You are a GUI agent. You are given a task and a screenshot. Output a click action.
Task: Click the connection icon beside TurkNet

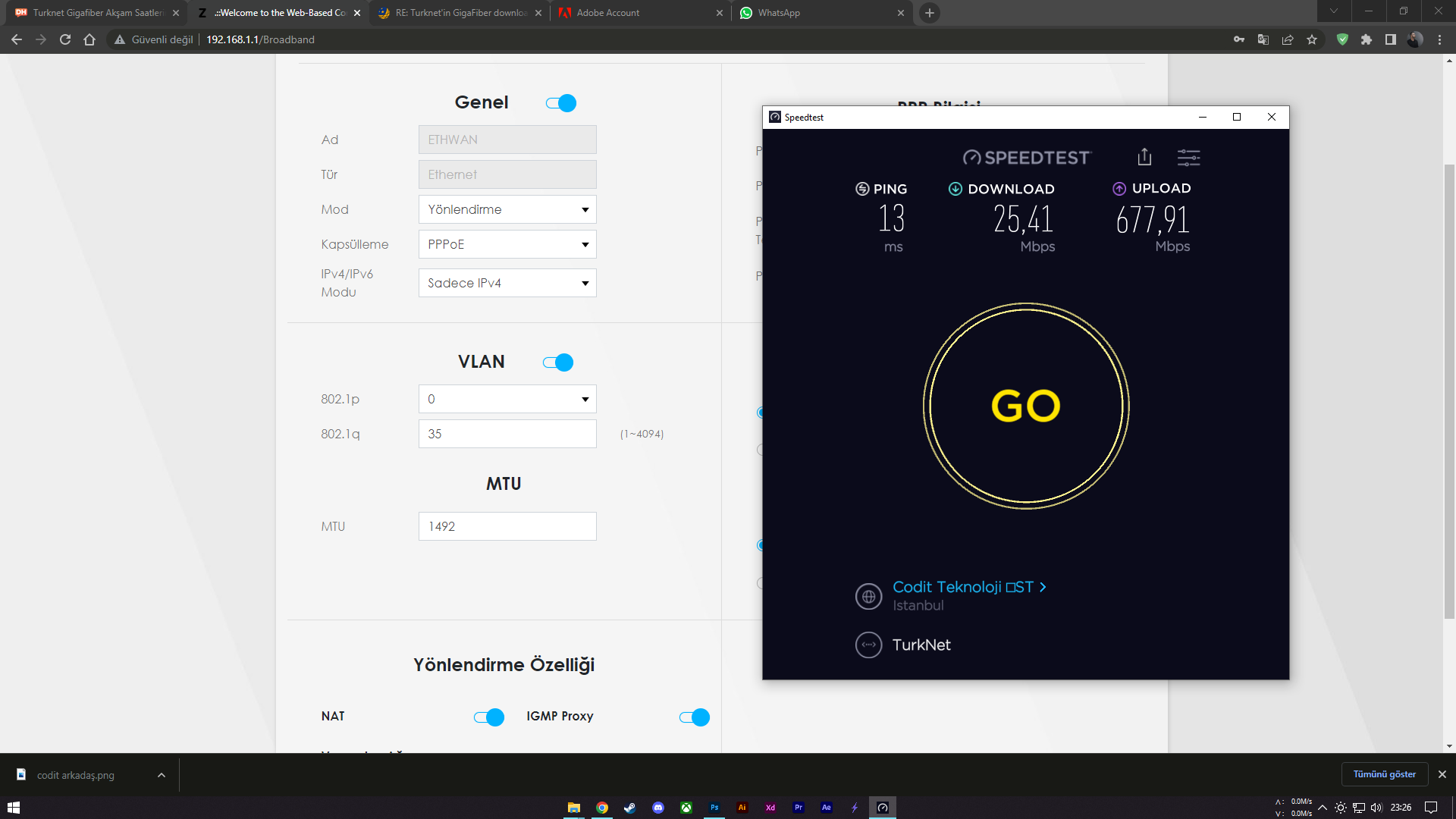(868, 645)
